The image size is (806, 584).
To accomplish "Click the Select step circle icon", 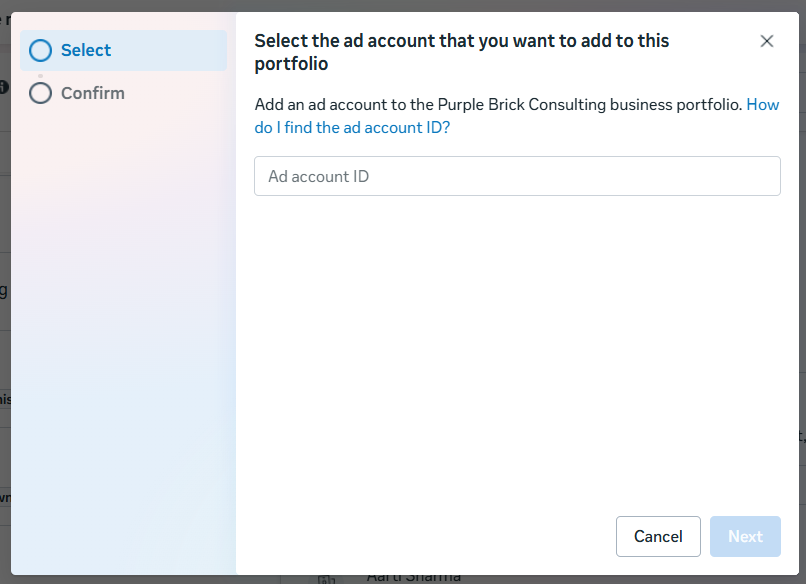I will tap(40, 51).
